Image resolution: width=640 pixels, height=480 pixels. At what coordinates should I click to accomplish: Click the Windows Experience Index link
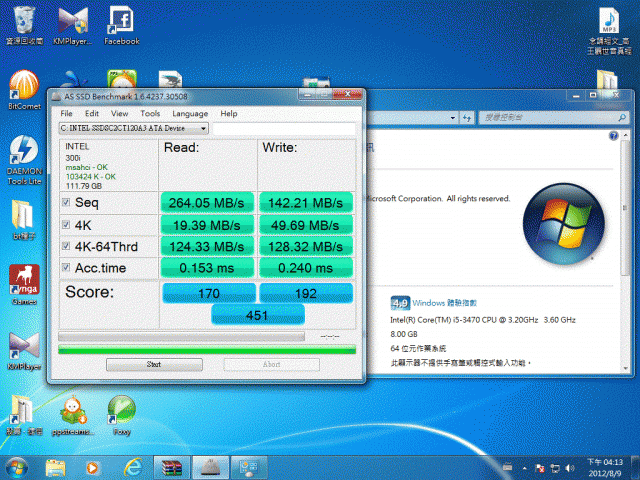[444, 303]
